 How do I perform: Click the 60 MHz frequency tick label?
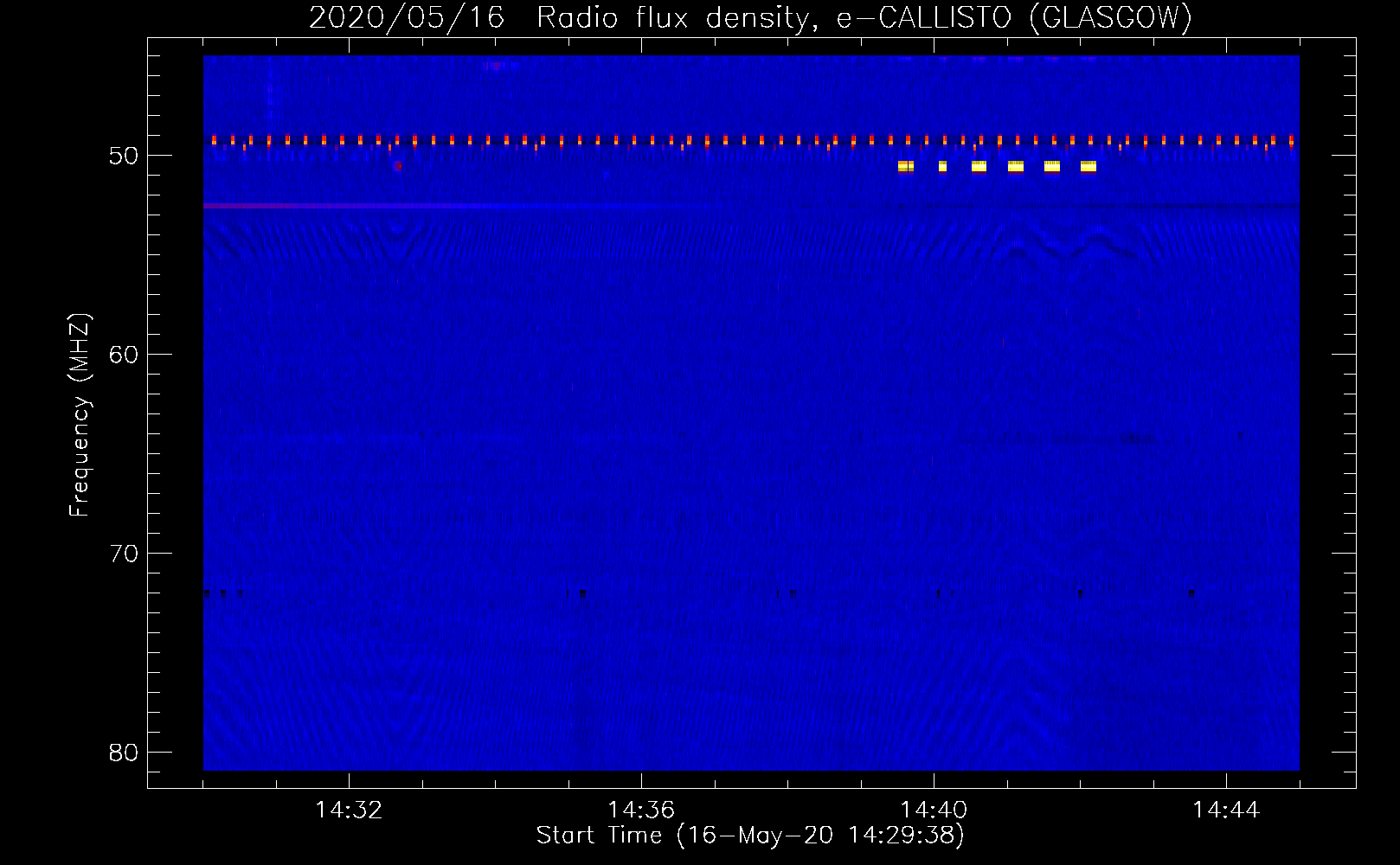coord(124,355)
